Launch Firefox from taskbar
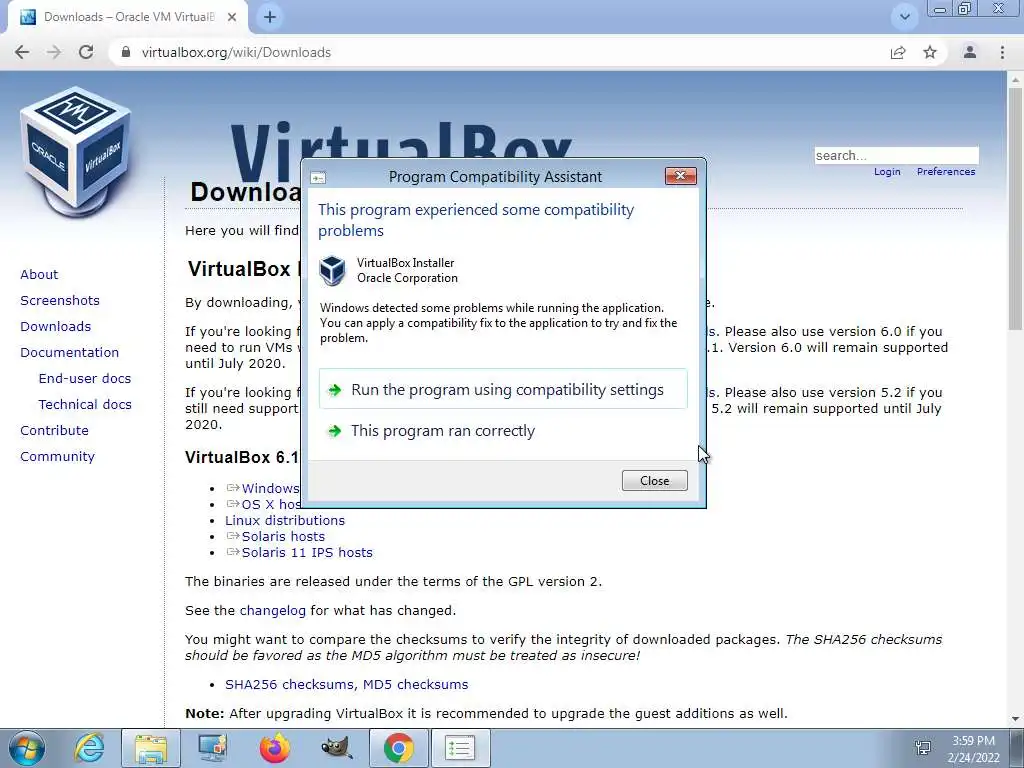The width and height of the screenshot is (1024, 768). point(275,748)
